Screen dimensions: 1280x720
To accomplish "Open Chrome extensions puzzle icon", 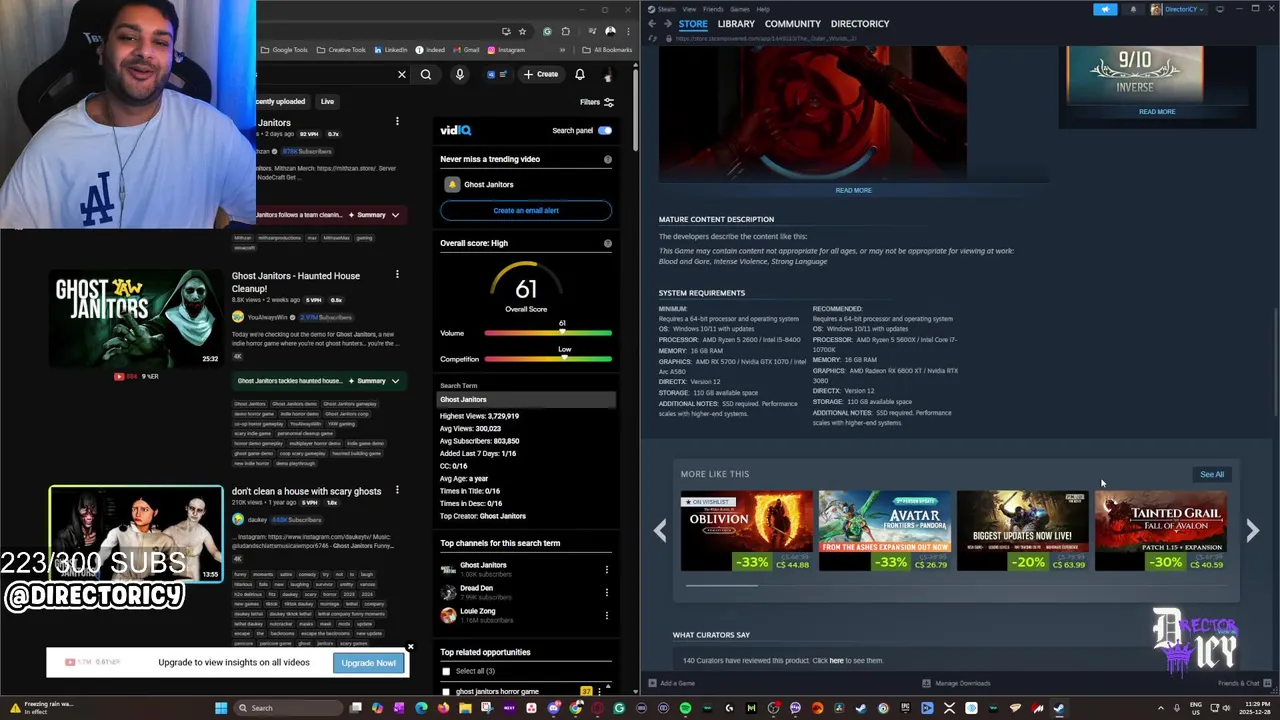I will [x=565, y=31].
